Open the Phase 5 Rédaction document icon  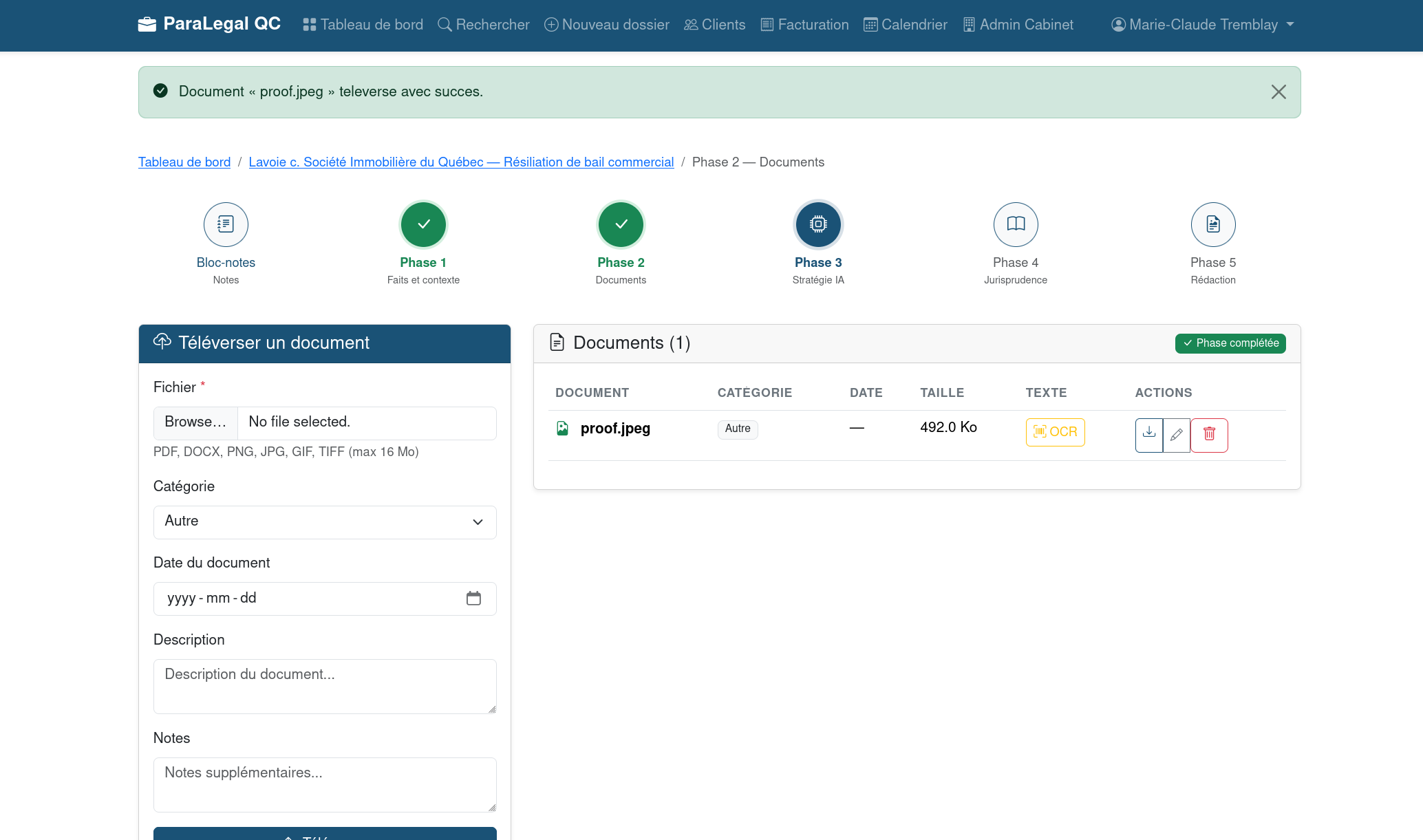pyautogui.click(x=1212, y=224)
